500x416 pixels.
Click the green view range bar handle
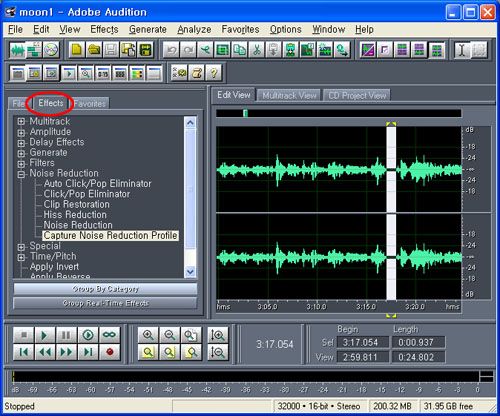pyautogui.click(x=246, y=113)
